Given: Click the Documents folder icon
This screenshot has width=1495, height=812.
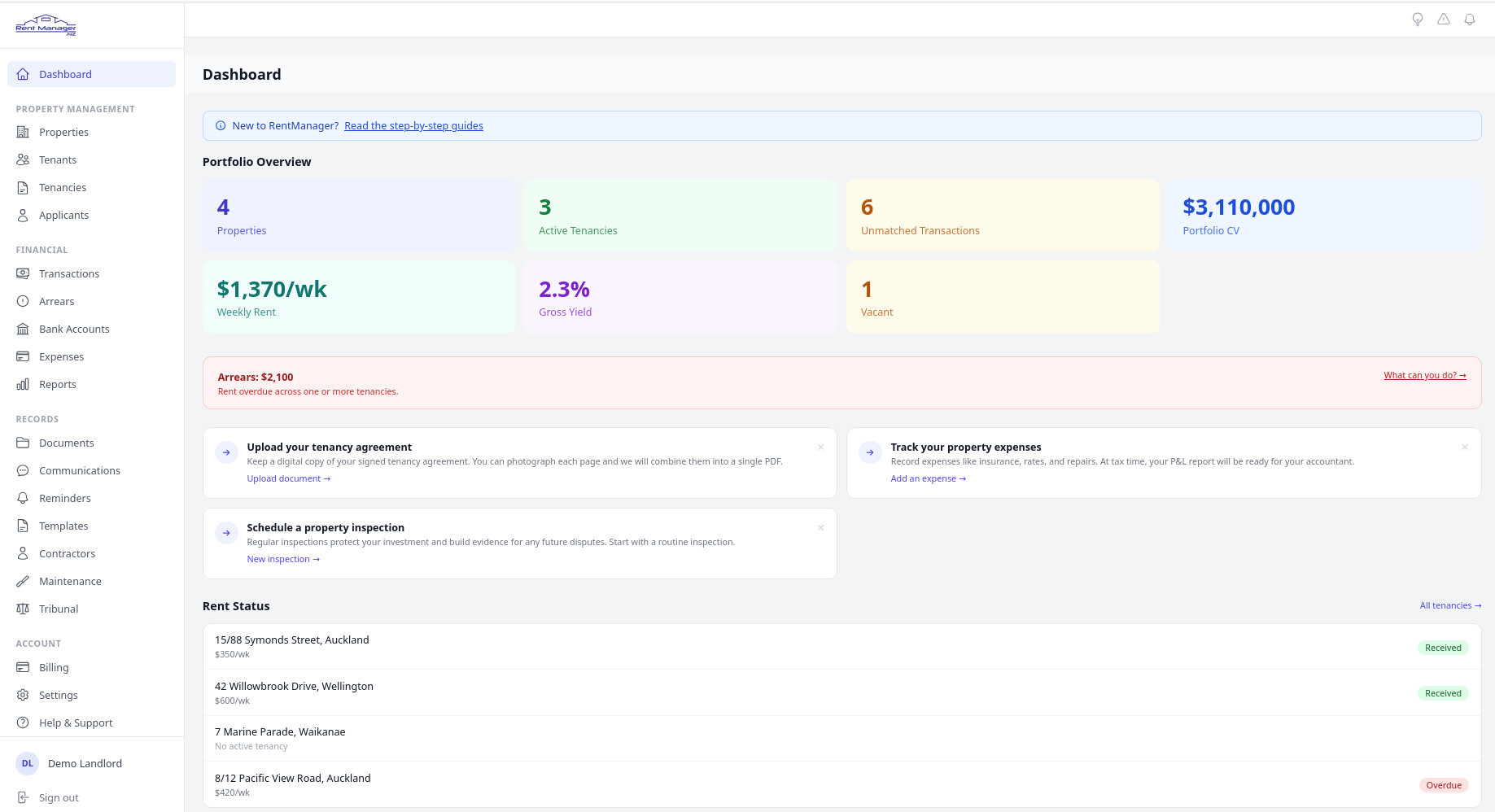Looking at the screenshot, I should [23, 443].
